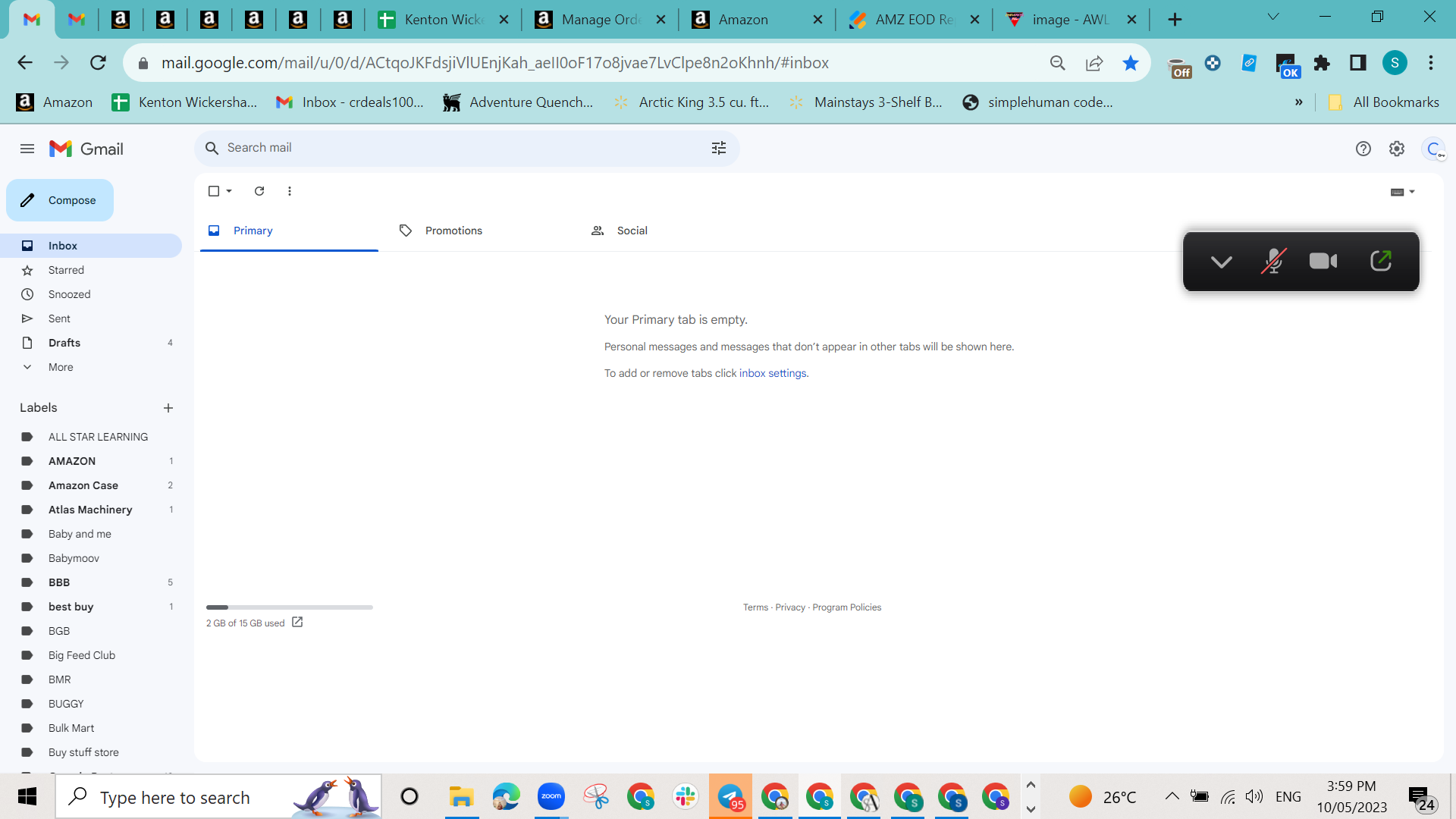The height and width of the screenshot is (819, 1456).
Task: Refresh the inbox with reload icon
Action: 259,191
